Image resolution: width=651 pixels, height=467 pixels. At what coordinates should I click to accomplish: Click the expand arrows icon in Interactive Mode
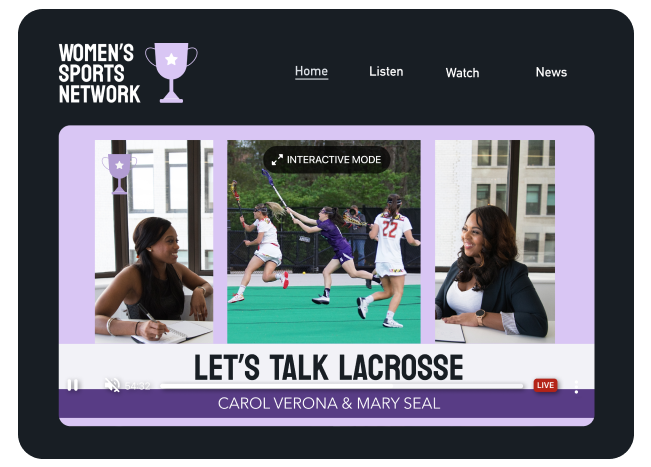277,160
